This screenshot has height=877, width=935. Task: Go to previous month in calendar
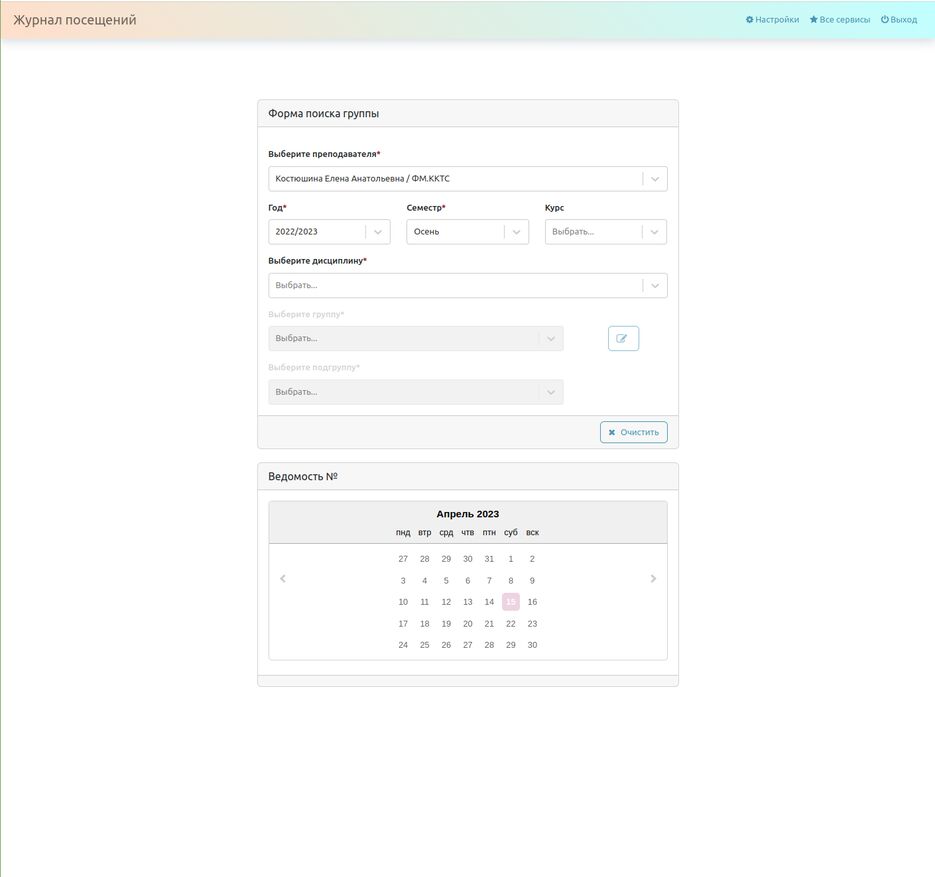click(283, 579)
